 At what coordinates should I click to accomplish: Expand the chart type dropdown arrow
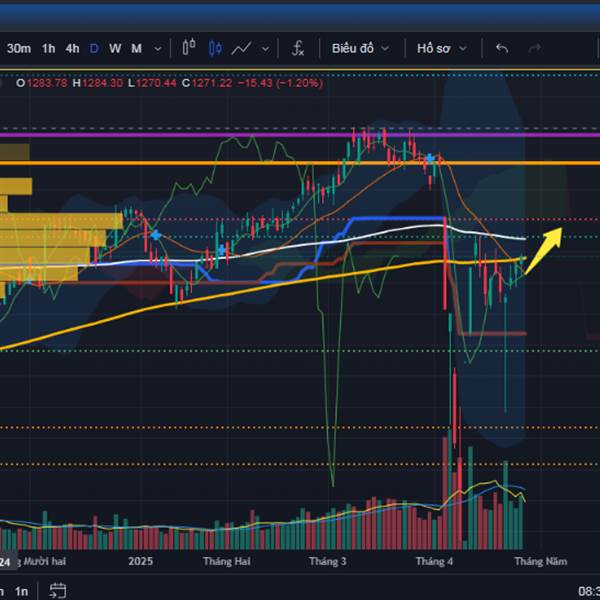[x=265, y=49]
